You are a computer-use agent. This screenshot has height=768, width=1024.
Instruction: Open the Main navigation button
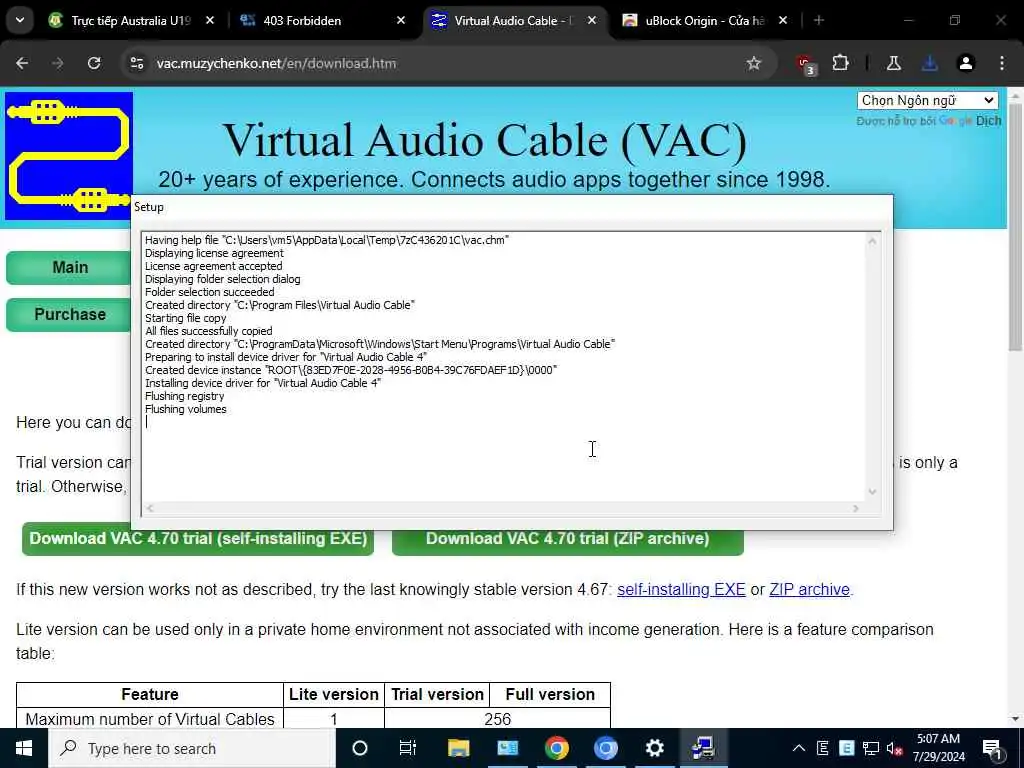[x=70, y=268]
